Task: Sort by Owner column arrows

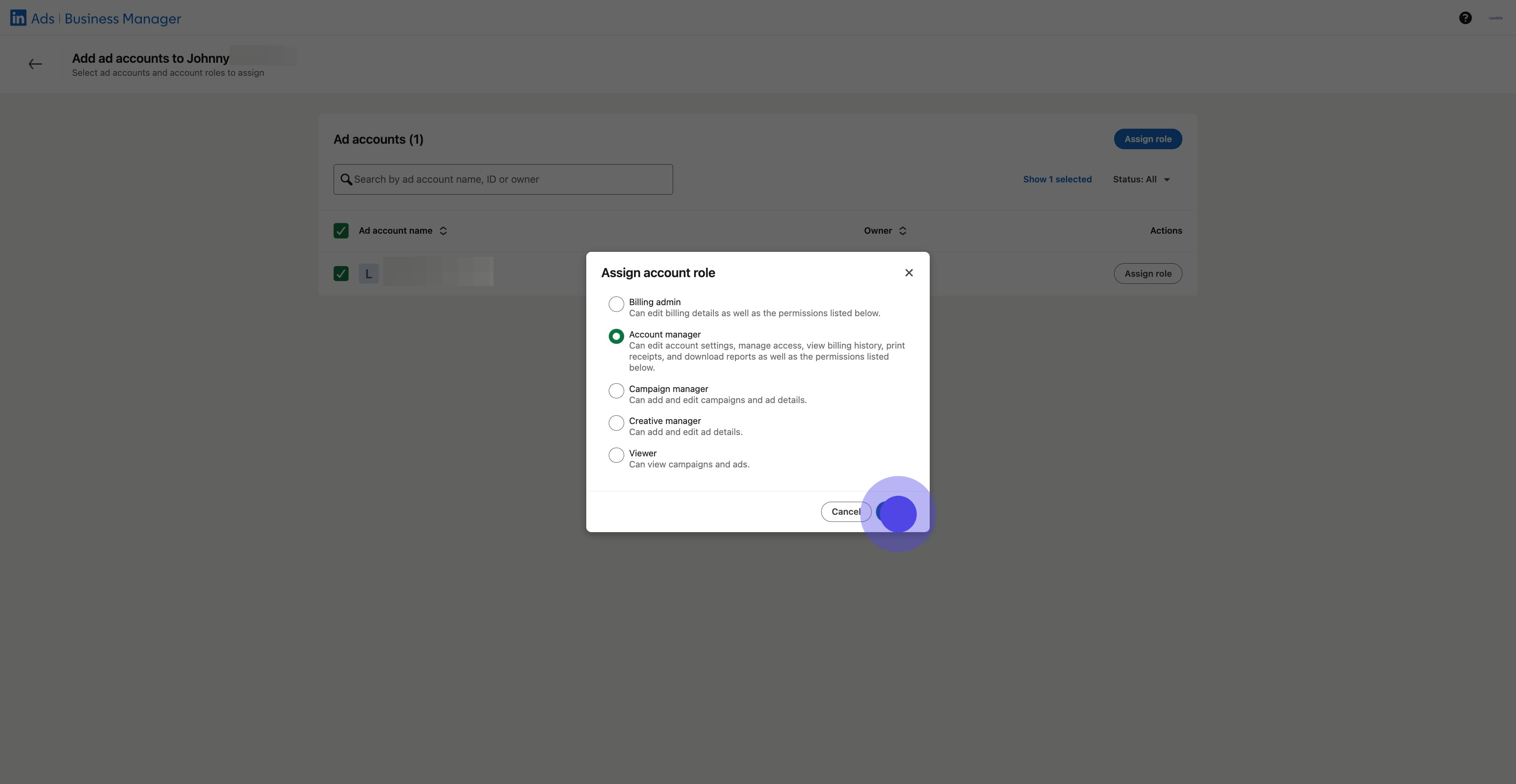Action: [x=903, y=231]
